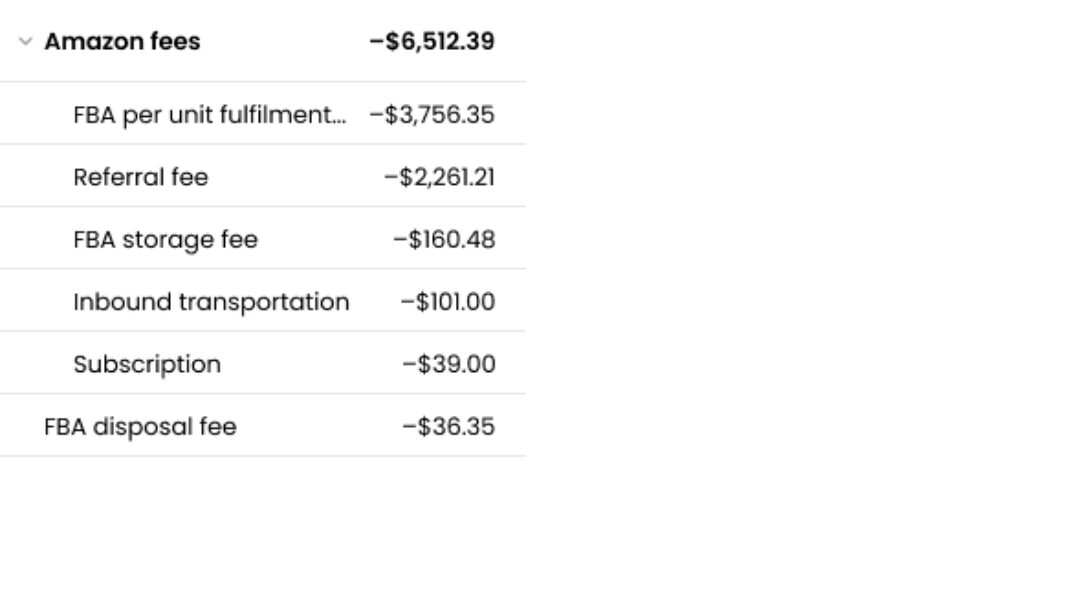Click empty space between Subscription label and amount
This screenshot has width=1080, height=608.
click(311, 364)
